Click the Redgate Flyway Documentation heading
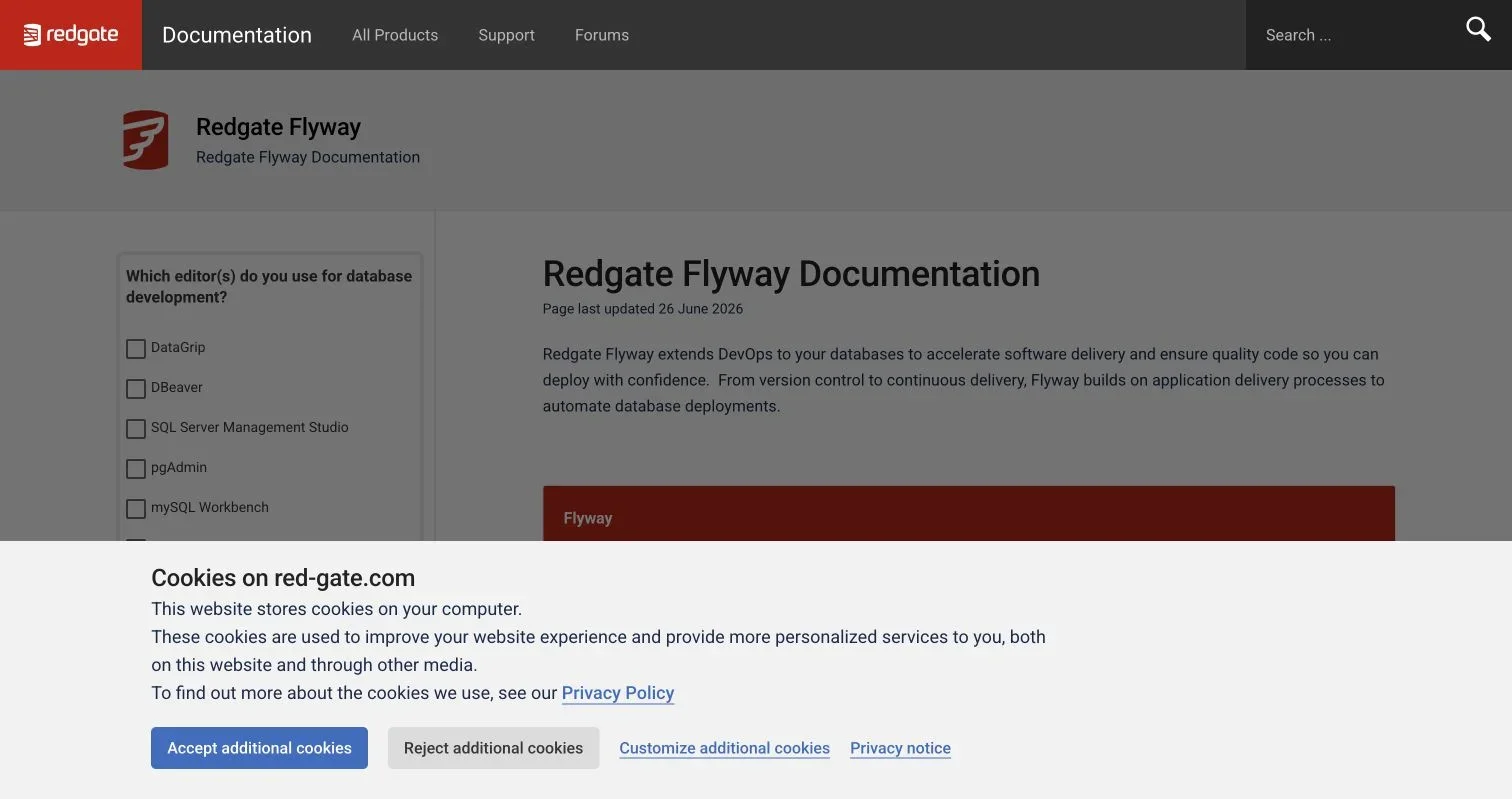This screenshot has width=1512, height=799. (x=791, y=273)
